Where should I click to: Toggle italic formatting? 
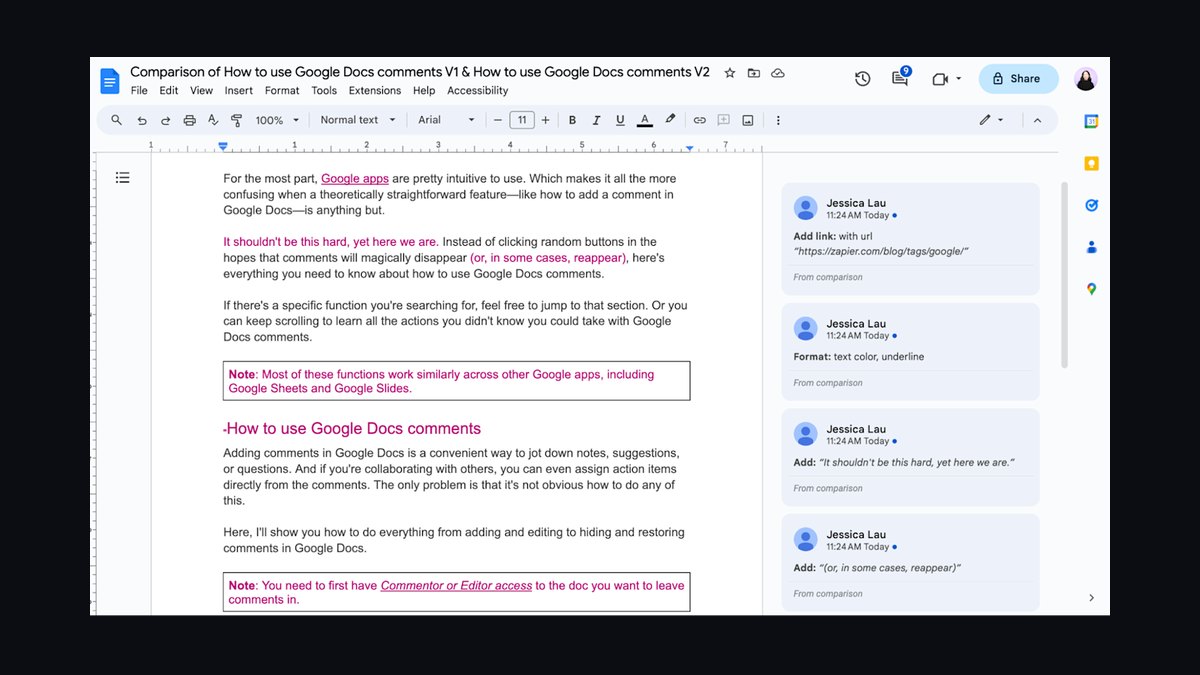(x=597, y=120)
